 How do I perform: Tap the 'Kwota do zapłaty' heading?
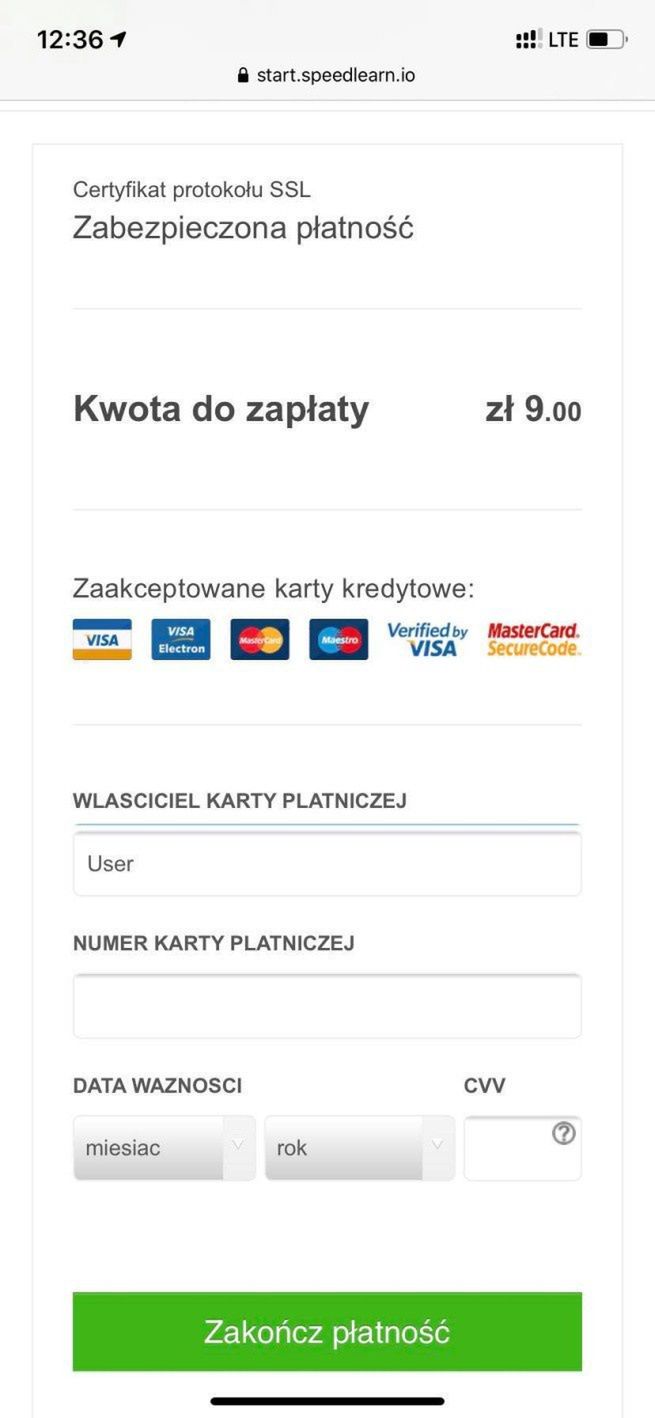220,408
